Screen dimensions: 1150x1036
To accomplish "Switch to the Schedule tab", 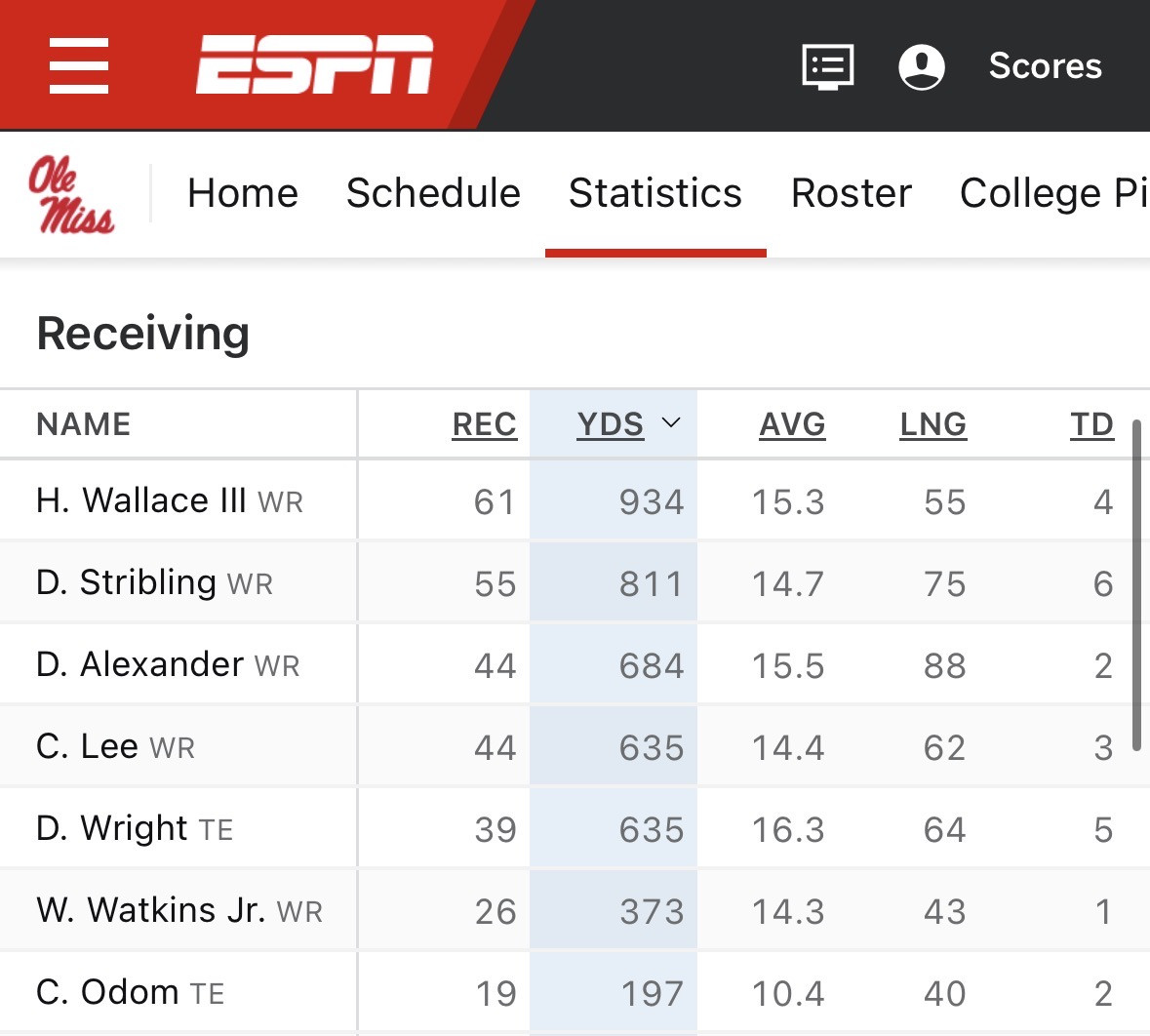I will [433, 193].
